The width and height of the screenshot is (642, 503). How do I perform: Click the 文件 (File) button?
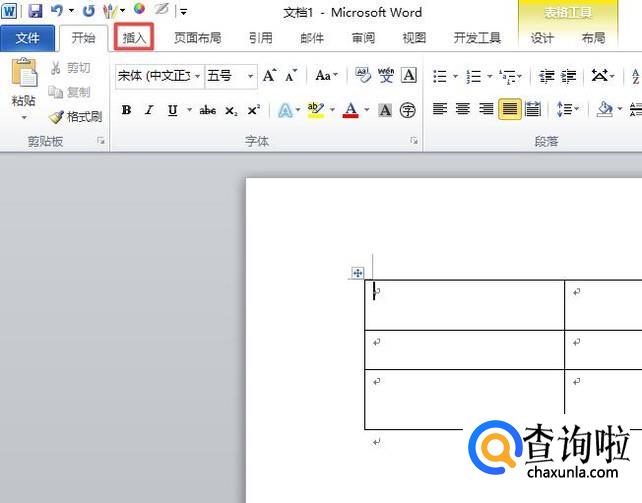(28, 38)
